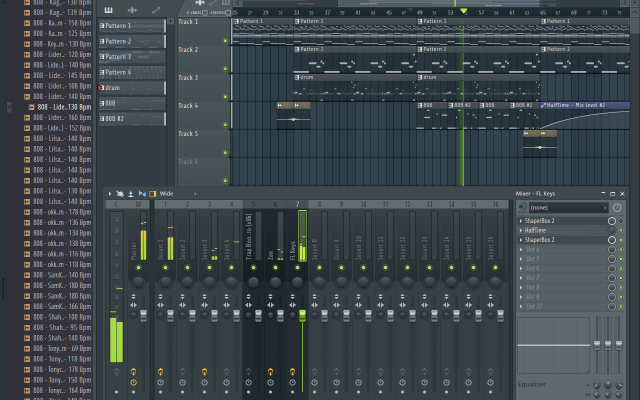The height and width of the screenshot is (400, 640).
Task: Open Slot 7 effect menu arrow
Action: (x=521, y=278)
